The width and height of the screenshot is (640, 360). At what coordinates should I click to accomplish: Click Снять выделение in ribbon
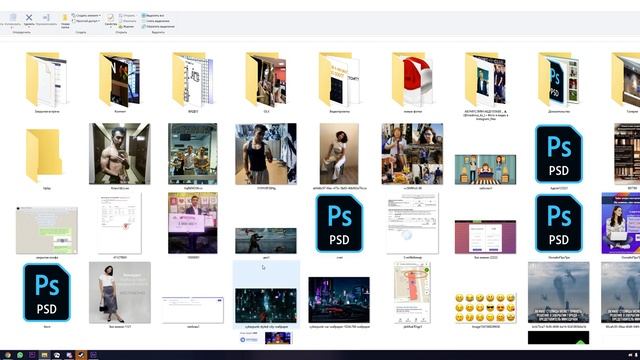tap(156, 21)
